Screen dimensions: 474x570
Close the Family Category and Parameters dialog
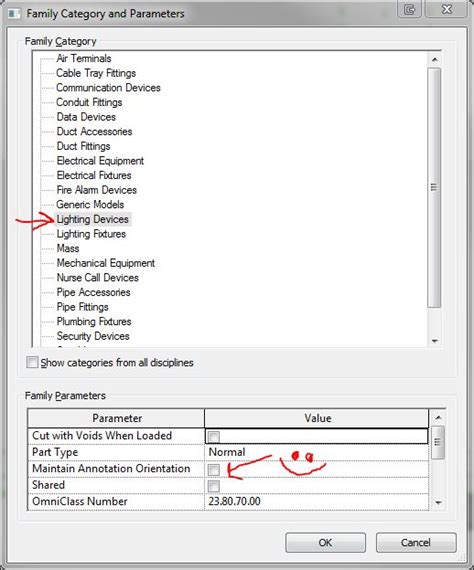click(447, 9)
